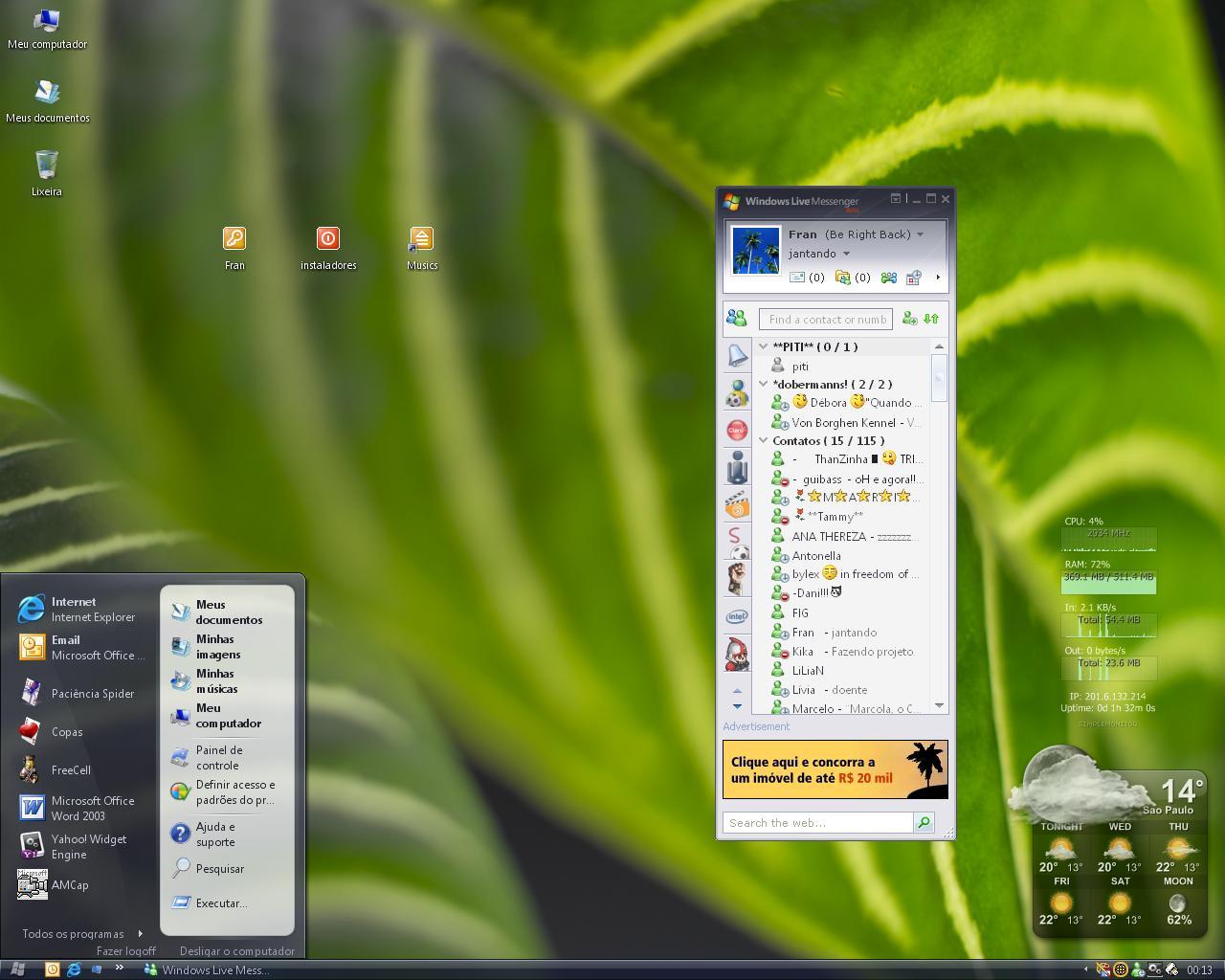Click the contacts icon beside the search field
The height and width of the screenshot is (980, 1225).
736,319
